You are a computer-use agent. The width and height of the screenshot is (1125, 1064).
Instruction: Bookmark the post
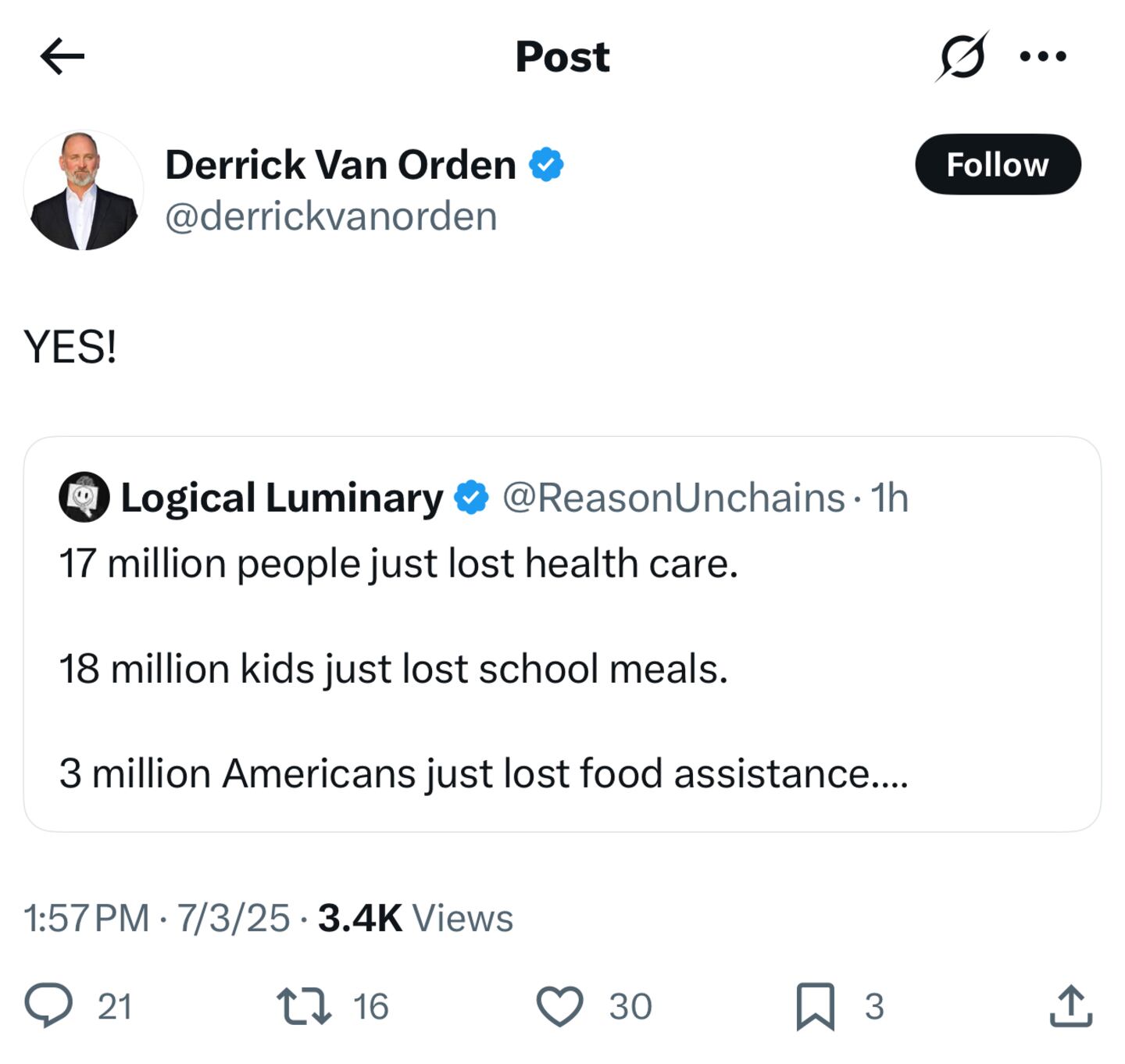click(x=815, y=1006)
